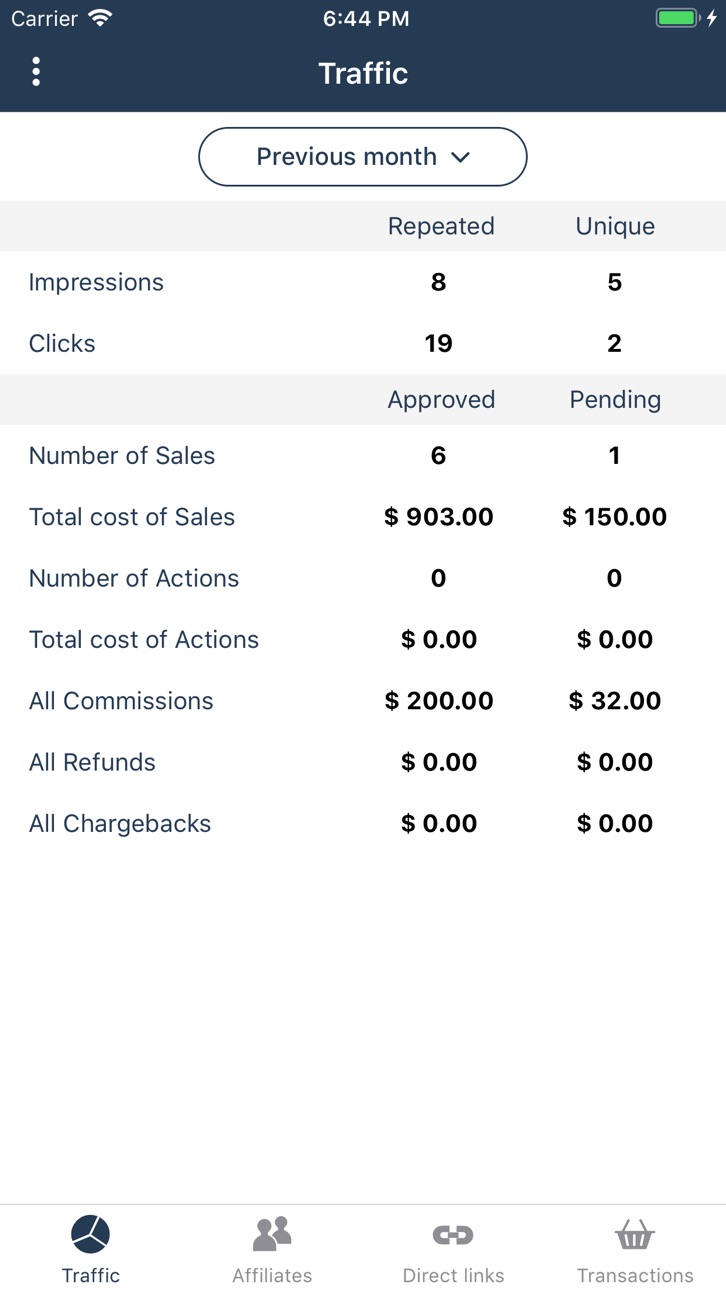Select the Impressions row label
This screenshot has height=1290, width=726.
(x=96, y=282)
